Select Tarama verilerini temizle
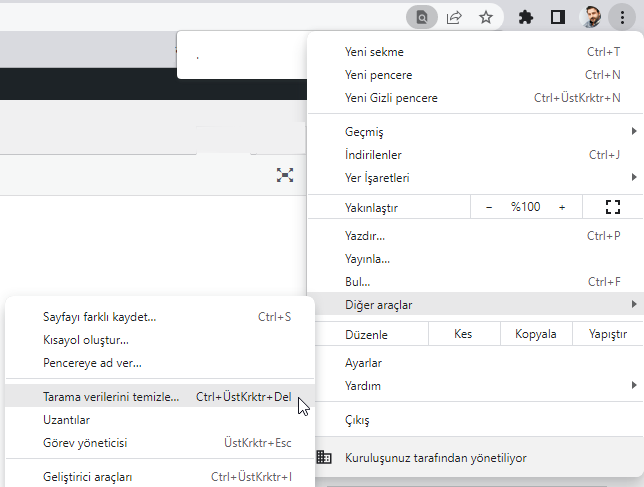 coord(112,397)
